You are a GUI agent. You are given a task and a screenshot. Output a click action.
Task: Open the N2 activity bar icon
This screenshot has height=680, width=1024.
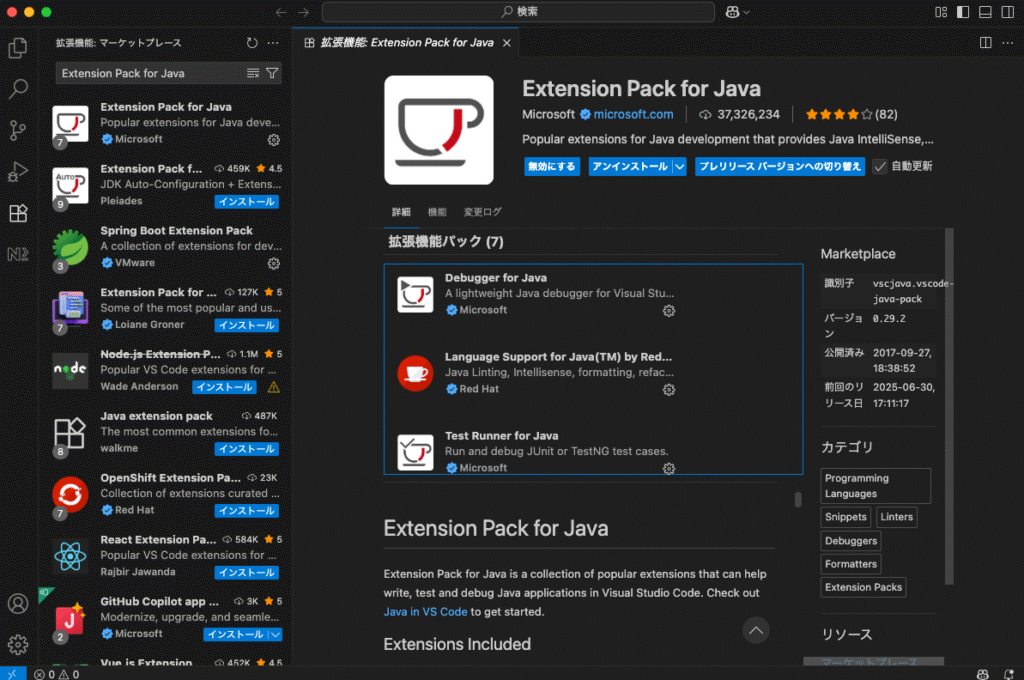[x=18, y=254]
